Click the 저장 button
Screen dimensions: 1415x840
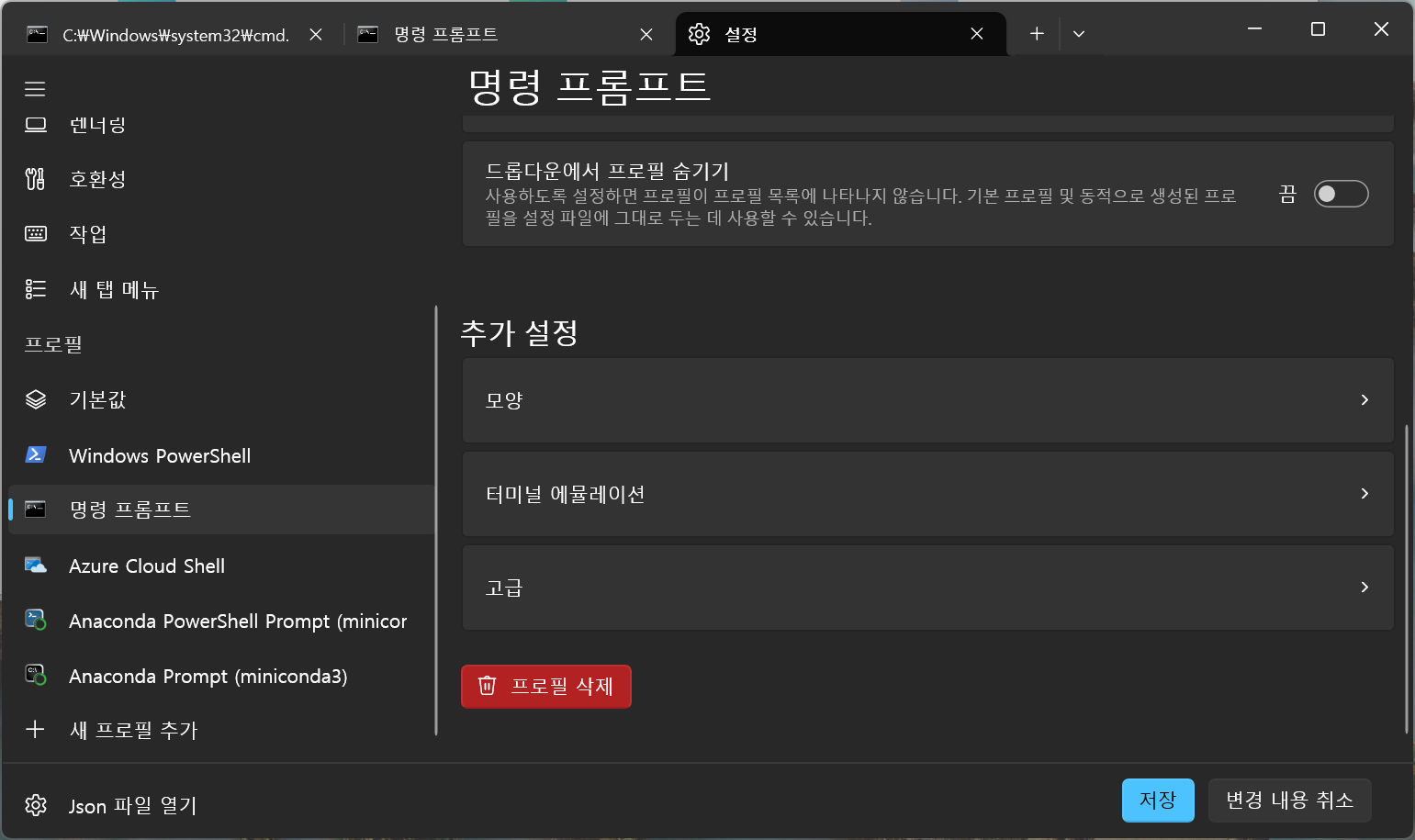(1158, 800)
